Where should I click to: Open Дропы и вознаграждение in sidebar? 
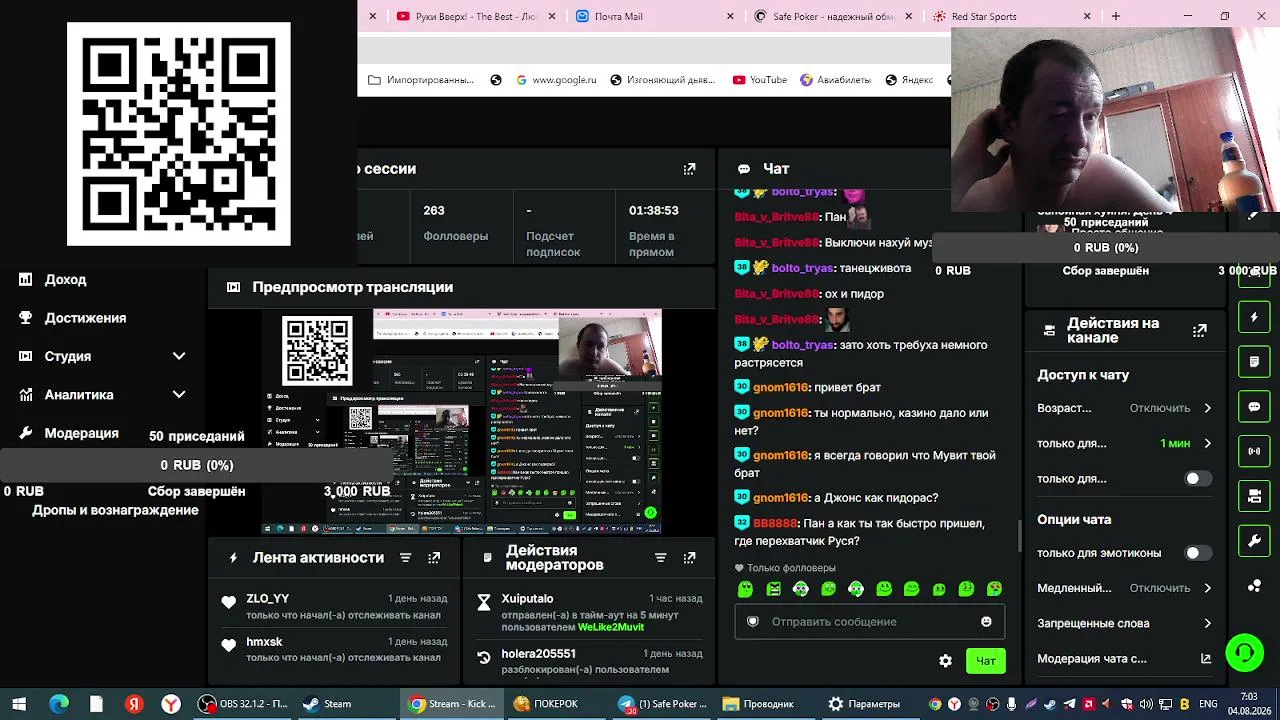pyautogui.click(x=115, y=510)
